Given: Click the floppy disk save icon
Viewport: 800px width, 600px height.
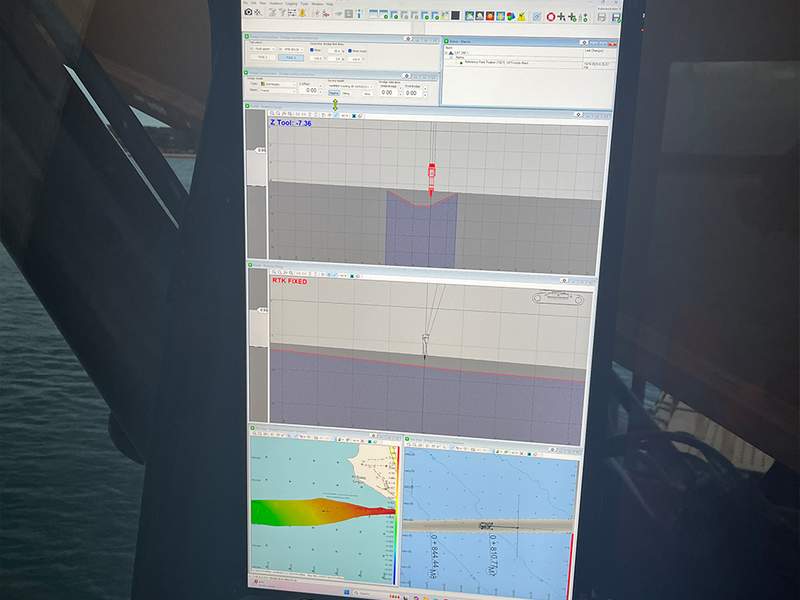Looking at the screenshot, I should click(x=602, y=16).
